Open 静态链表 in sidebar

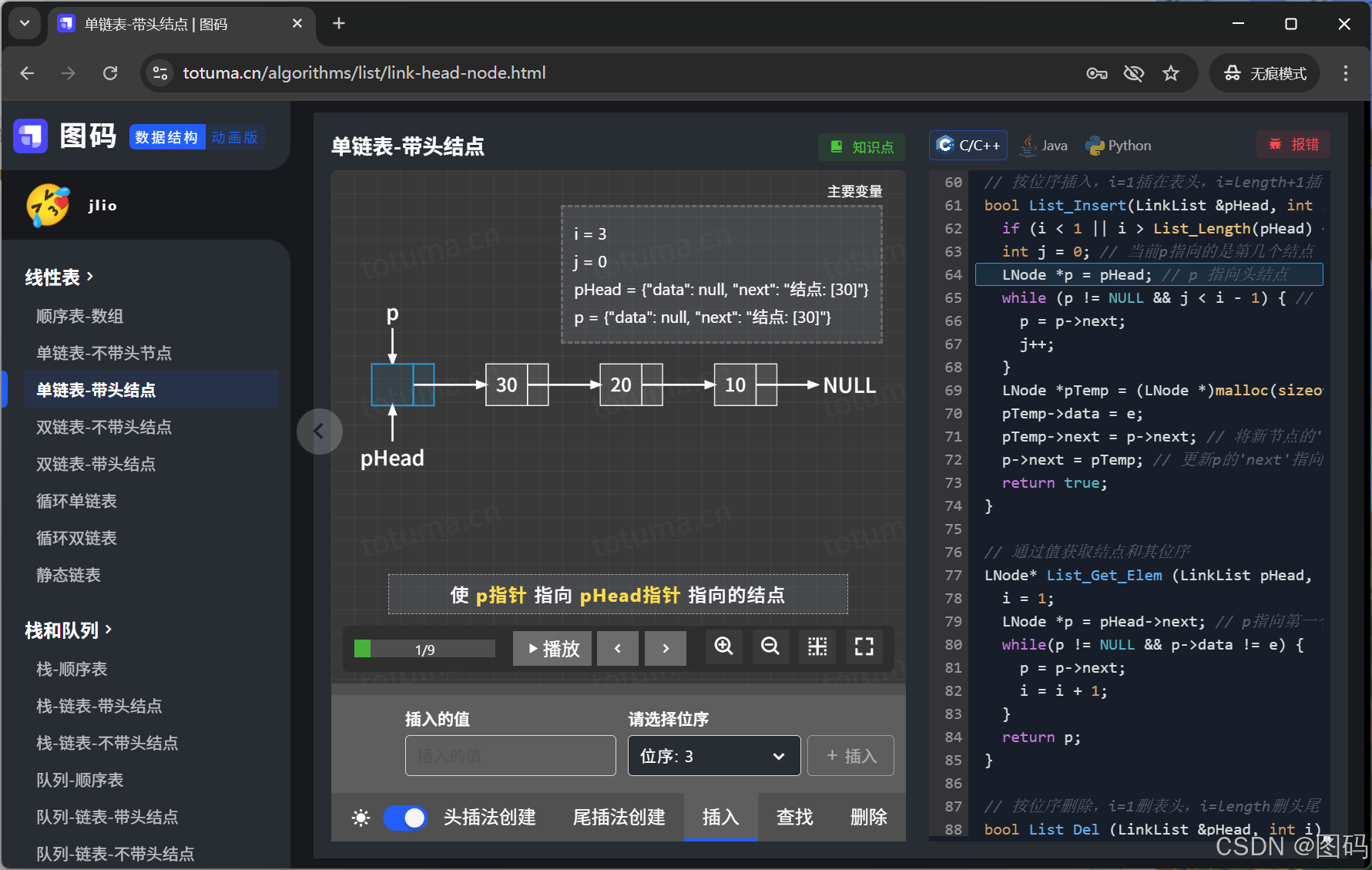(x=69, y=575)
